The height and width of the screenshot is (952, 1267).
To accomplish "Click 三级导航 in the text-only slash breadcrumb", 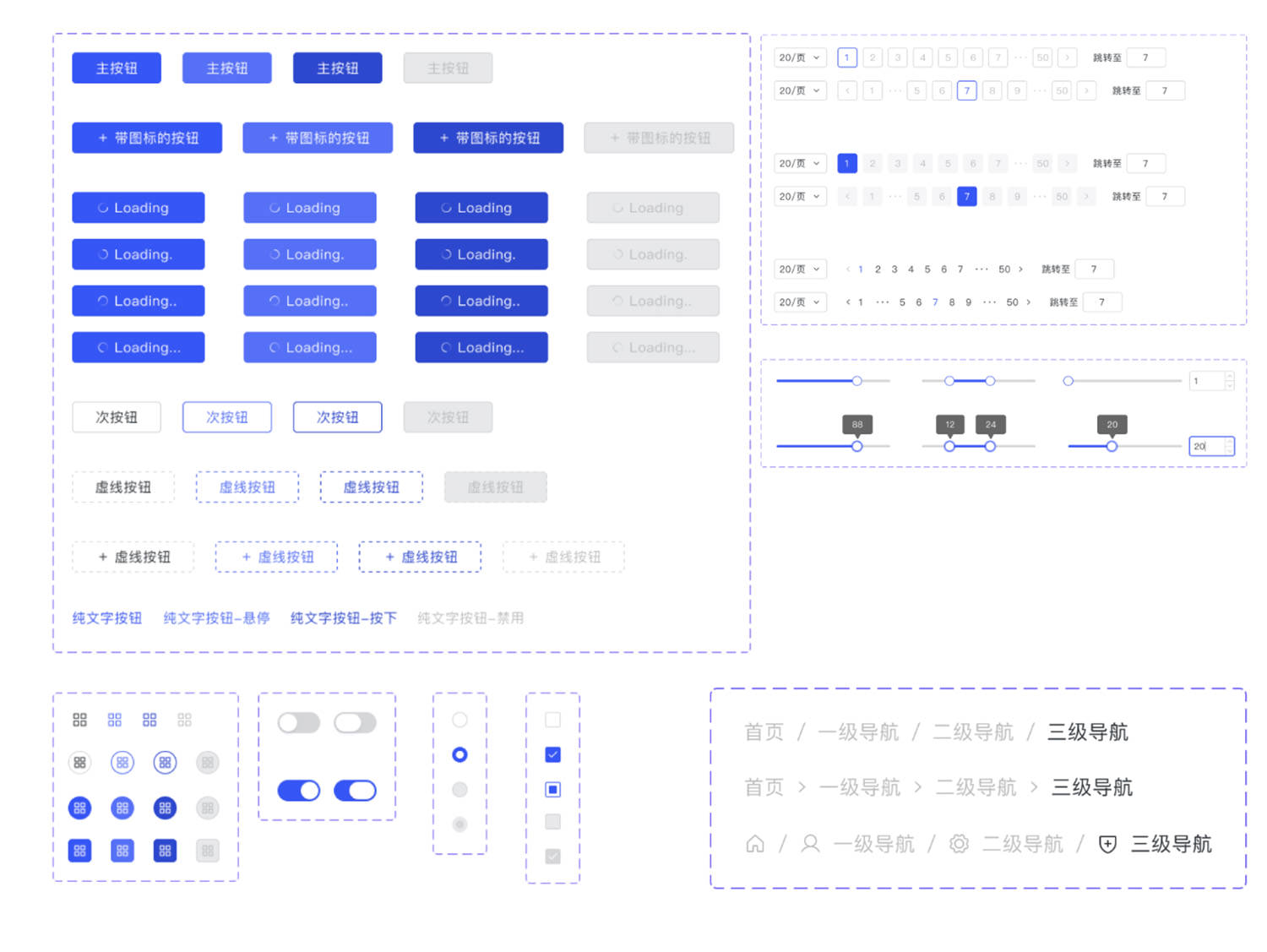I will 1088,732.
